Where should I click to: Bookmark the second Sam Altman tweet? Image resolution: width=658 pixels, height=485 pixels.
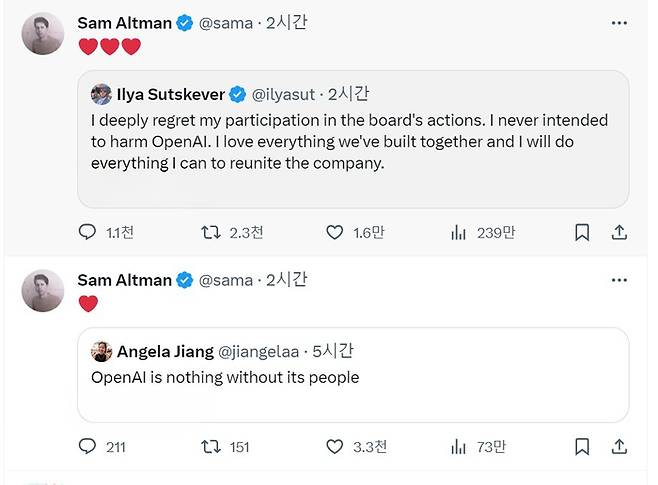coord(582,447)
